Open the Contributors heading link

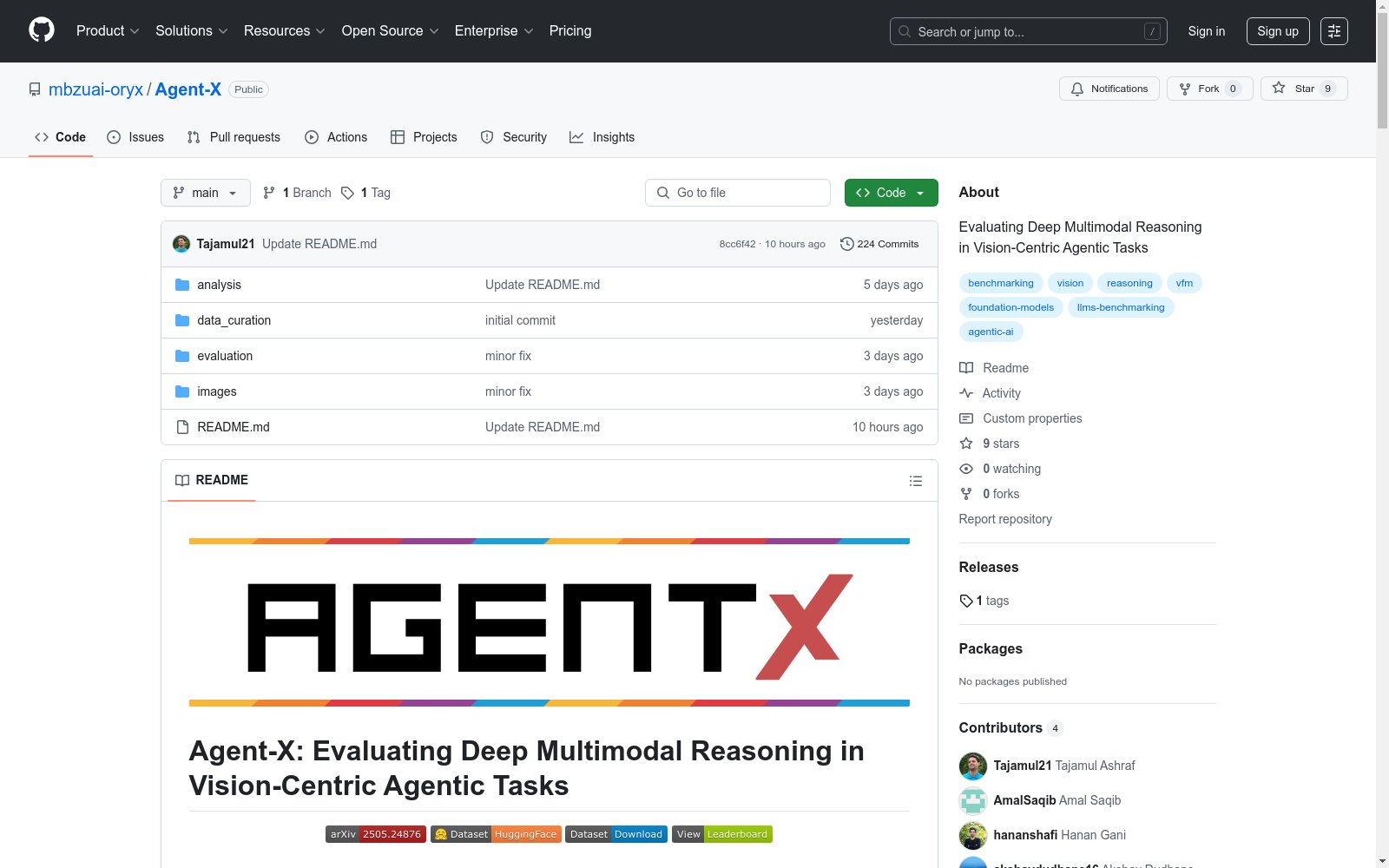point(1010,728)
